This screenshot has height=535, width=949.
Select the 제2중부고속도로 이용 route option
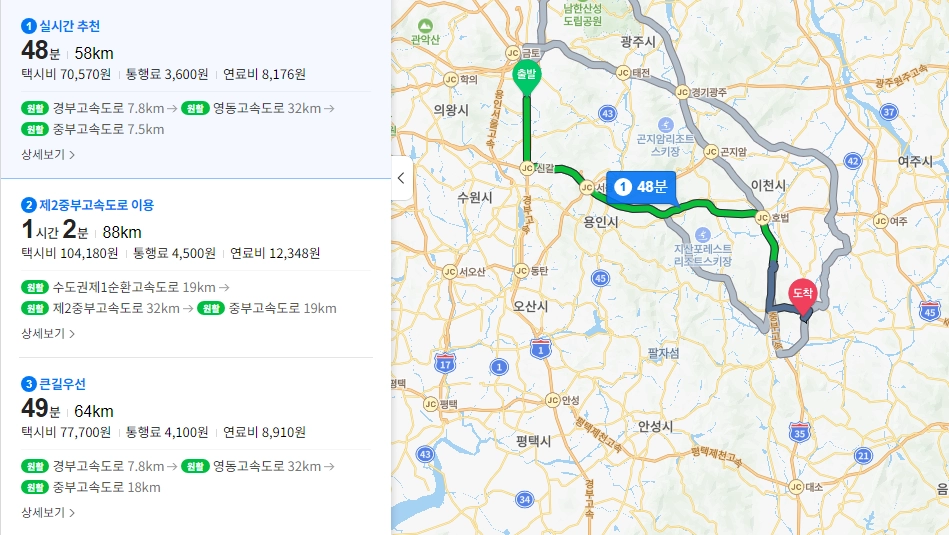tap(195, 268)
